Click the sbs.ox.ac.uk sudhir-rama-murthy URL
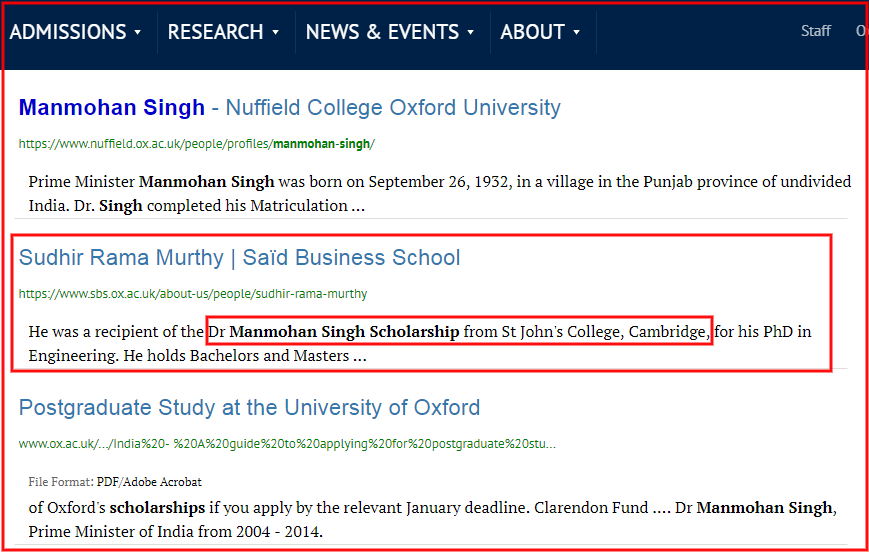The width and height of the screenshot is (869, 553). click(193, 294)
